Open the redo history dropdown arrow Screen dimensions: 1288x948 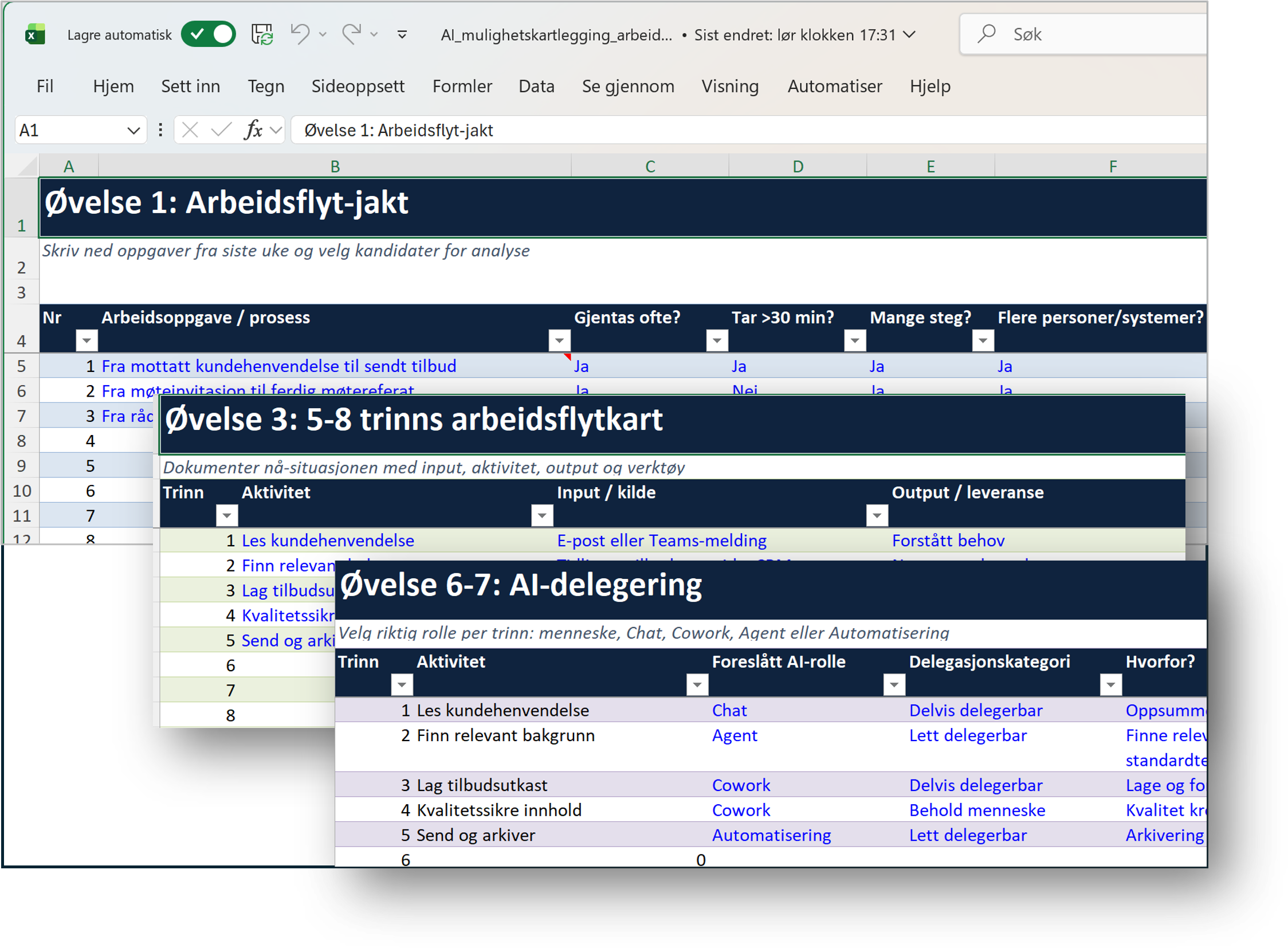[x=374, y=35]
